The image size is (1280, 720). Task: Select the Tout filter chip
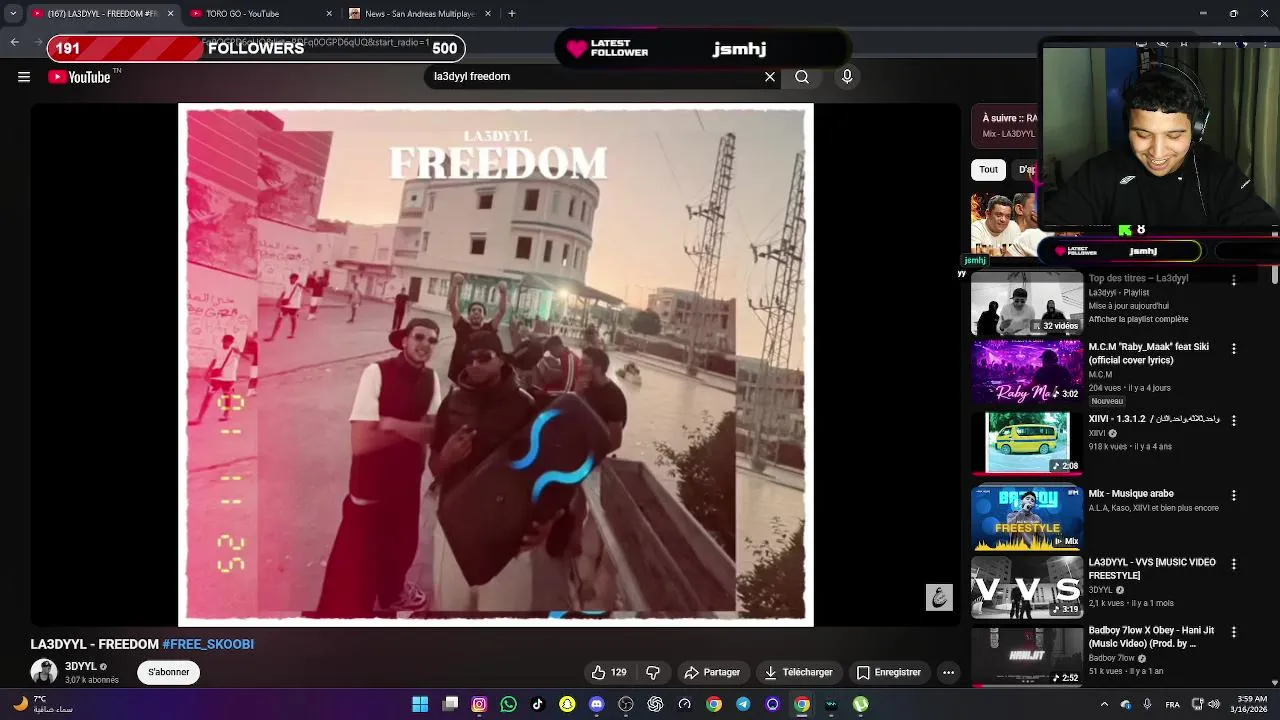click(x=988, y=170)
